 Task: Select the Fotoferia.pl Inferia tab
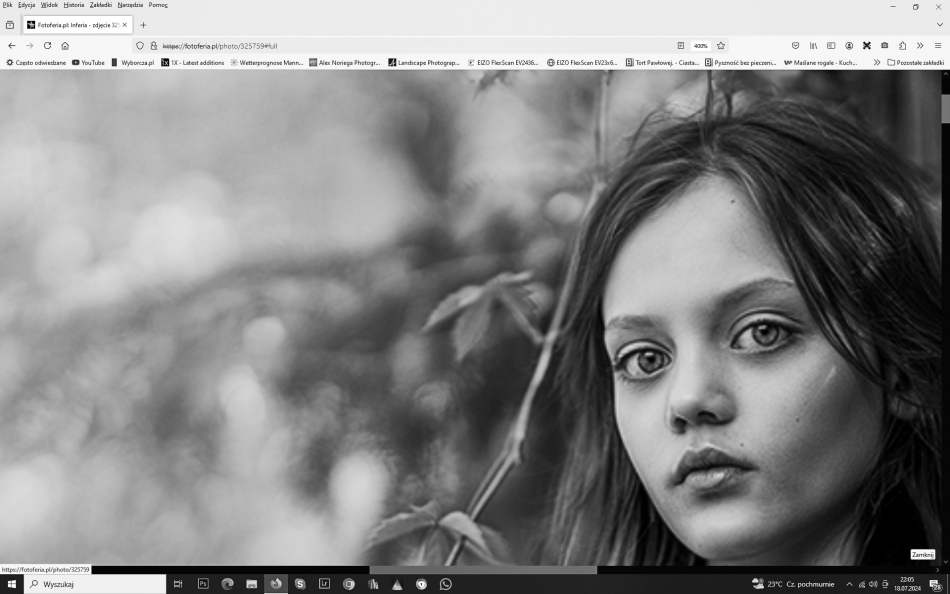(78, 25)
